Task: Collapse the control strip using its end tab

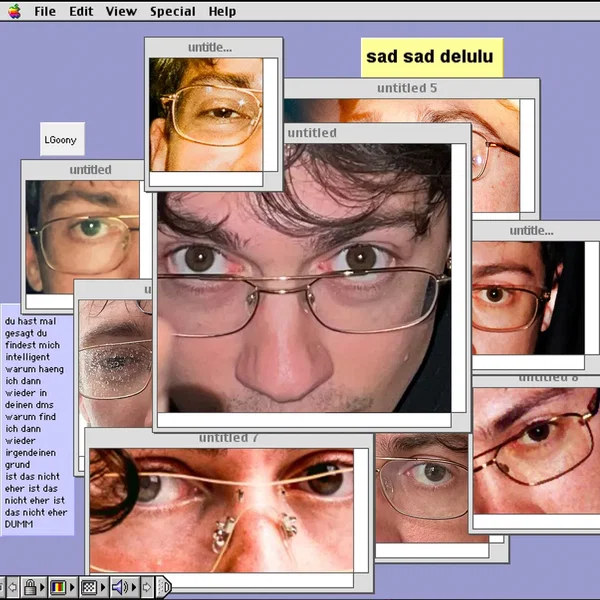Action: [x=164, y=587]
